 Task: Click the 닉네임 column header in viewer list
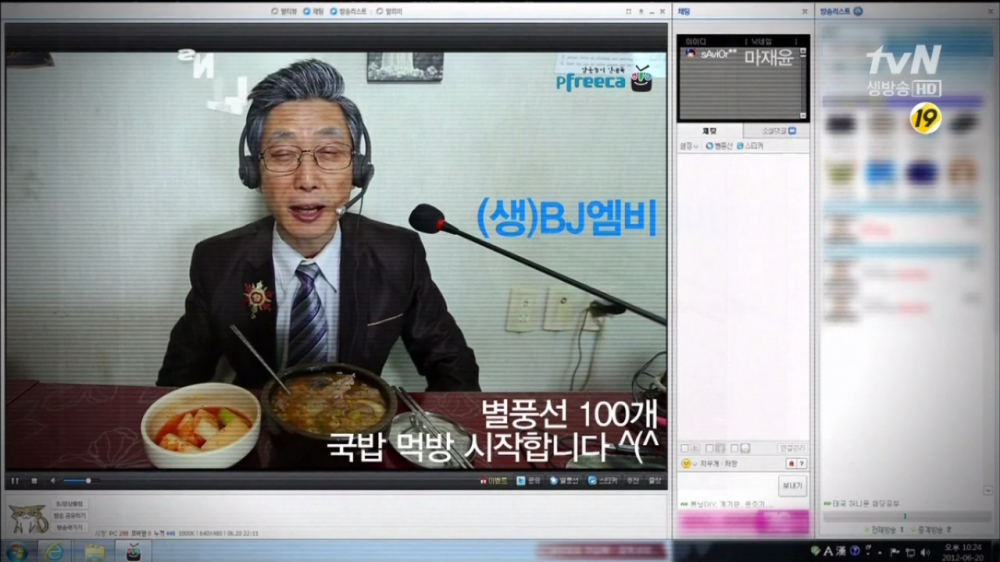761,41
